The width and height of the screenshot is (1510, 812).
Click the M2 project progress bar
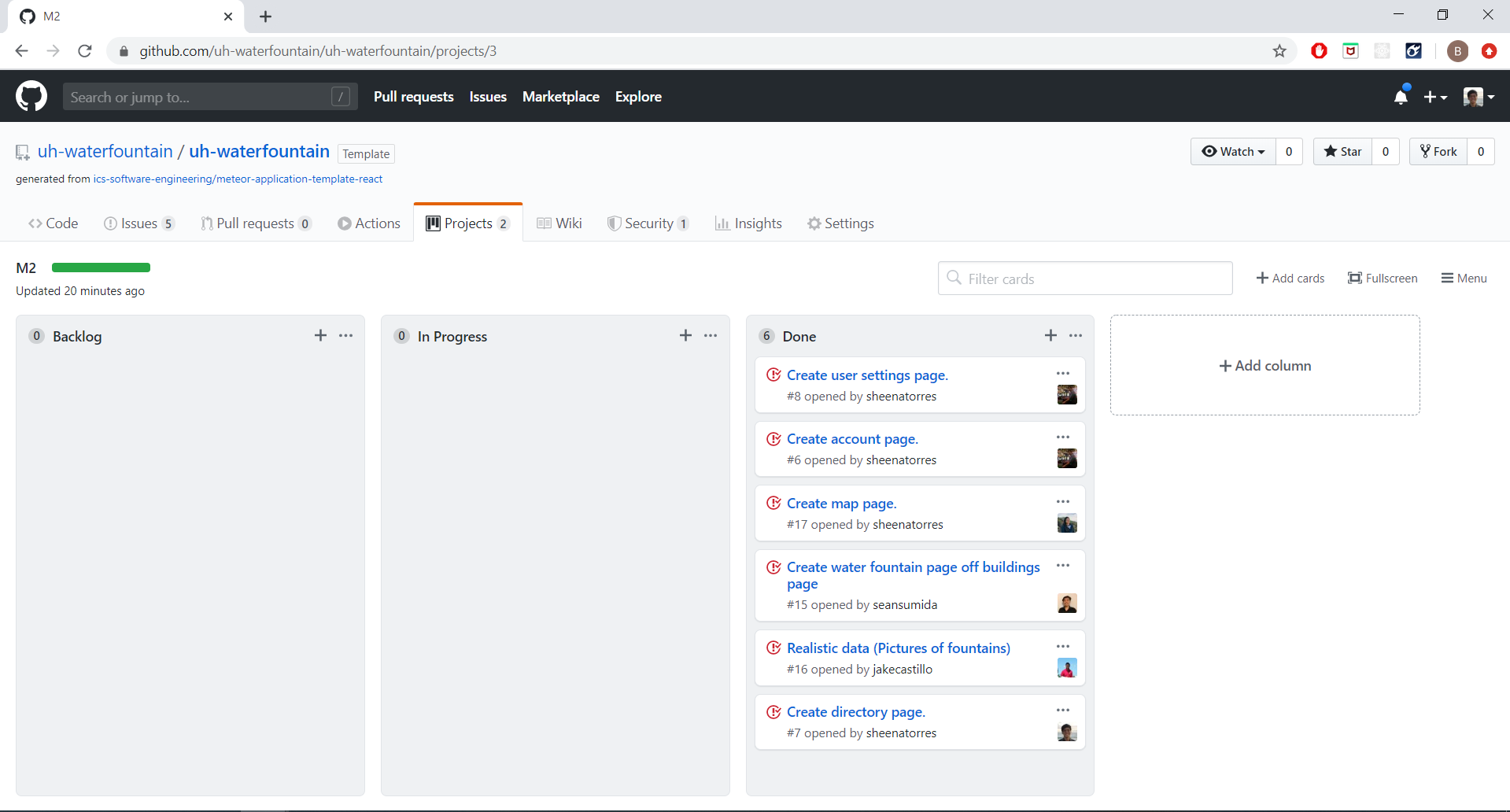pyautogui.click(x=101, y=268)
